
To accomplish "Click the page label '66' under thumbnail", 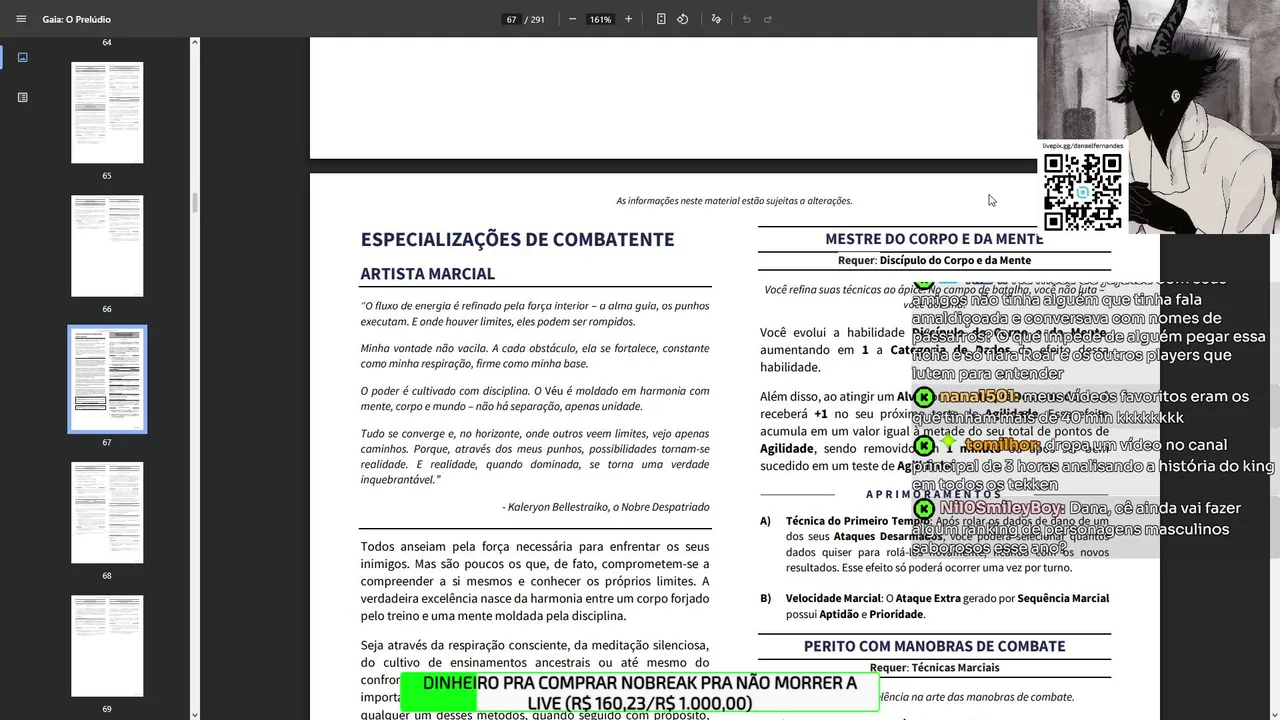I will pyautogui.click(x=107, y=309).
